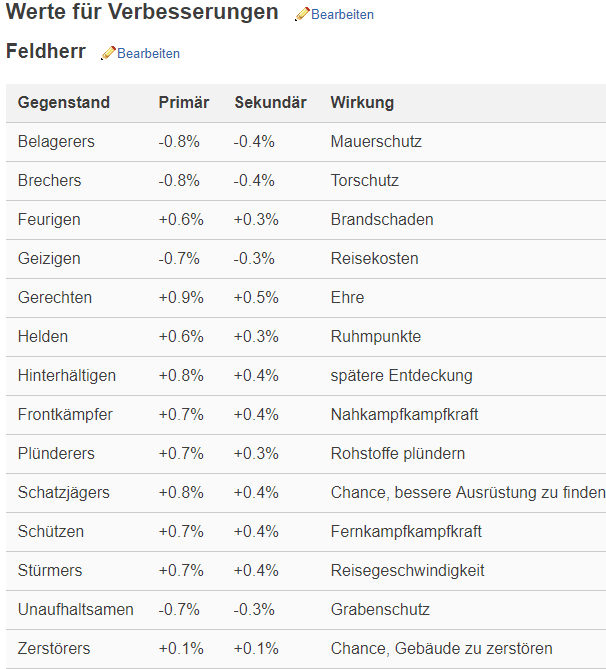
Task: Click the Gegenstand column header
Action: tap(64, 102)
